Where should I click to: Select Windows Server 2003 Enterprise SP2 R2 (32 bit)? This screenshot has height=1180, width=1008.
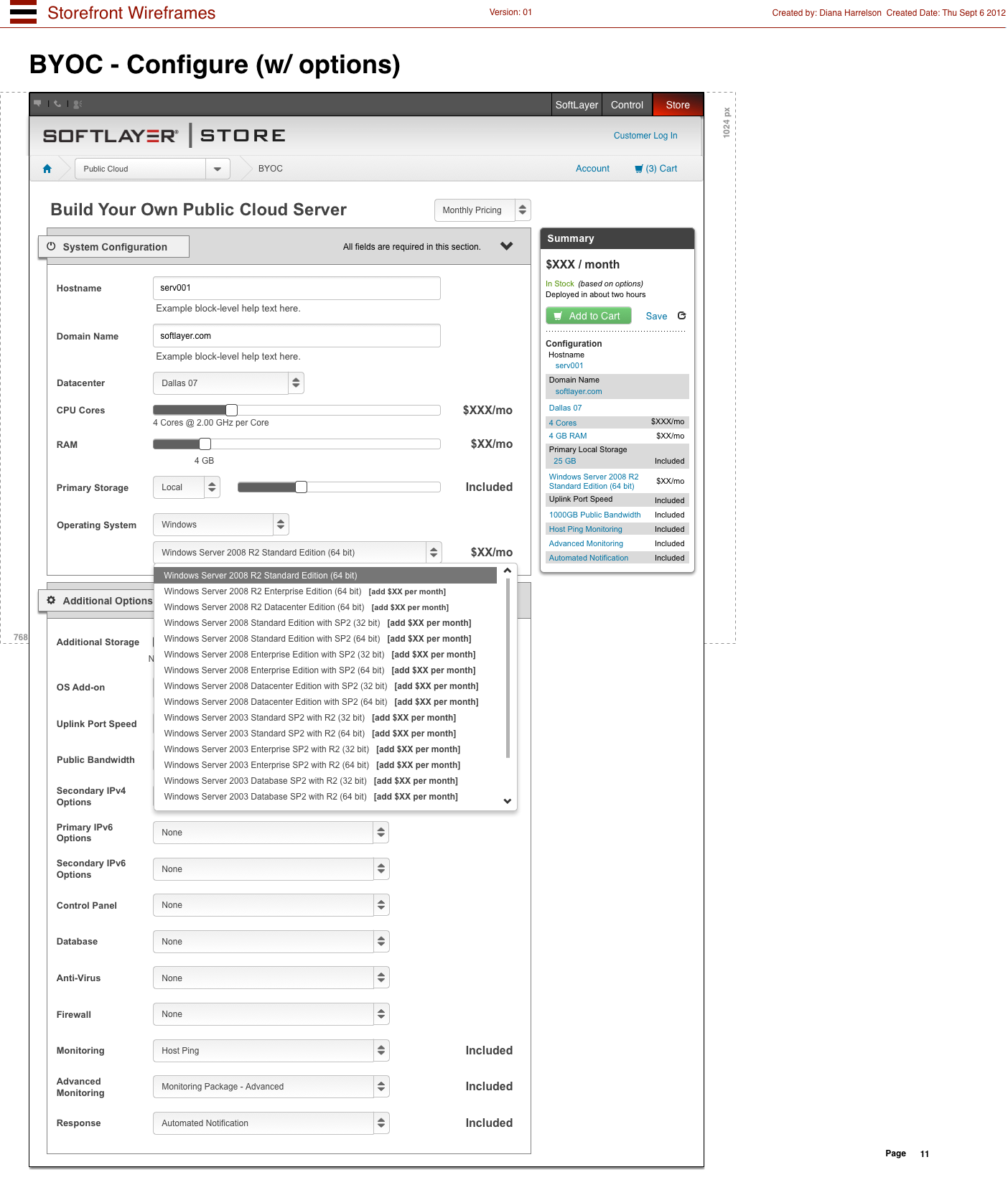click(x=325, y=749)
